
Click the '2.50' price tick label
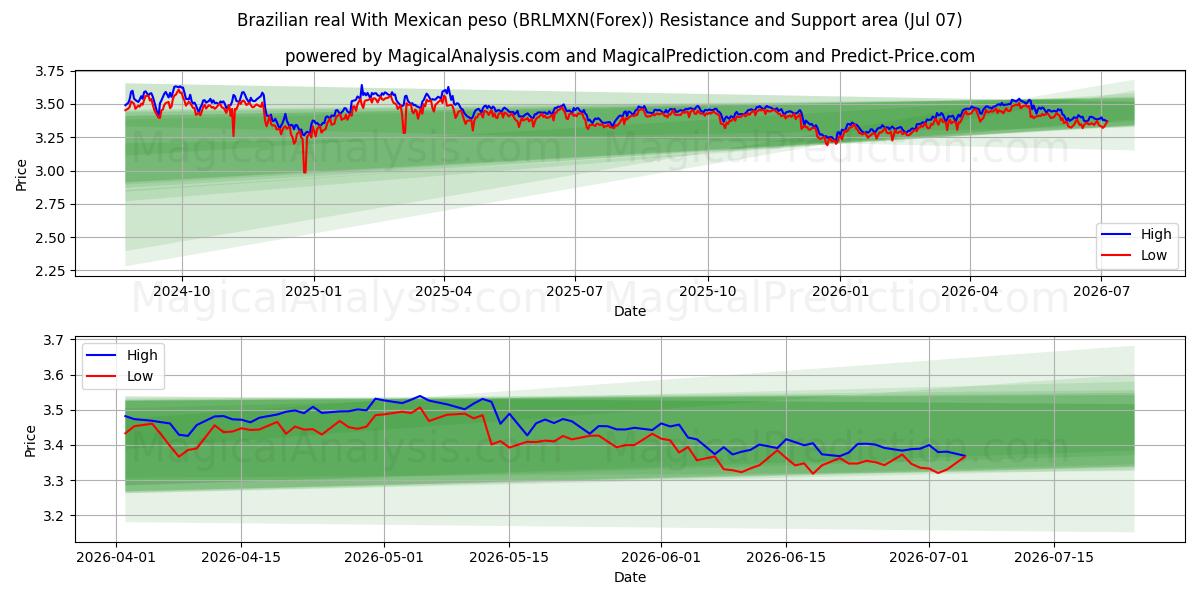click(x=50, y=238)
